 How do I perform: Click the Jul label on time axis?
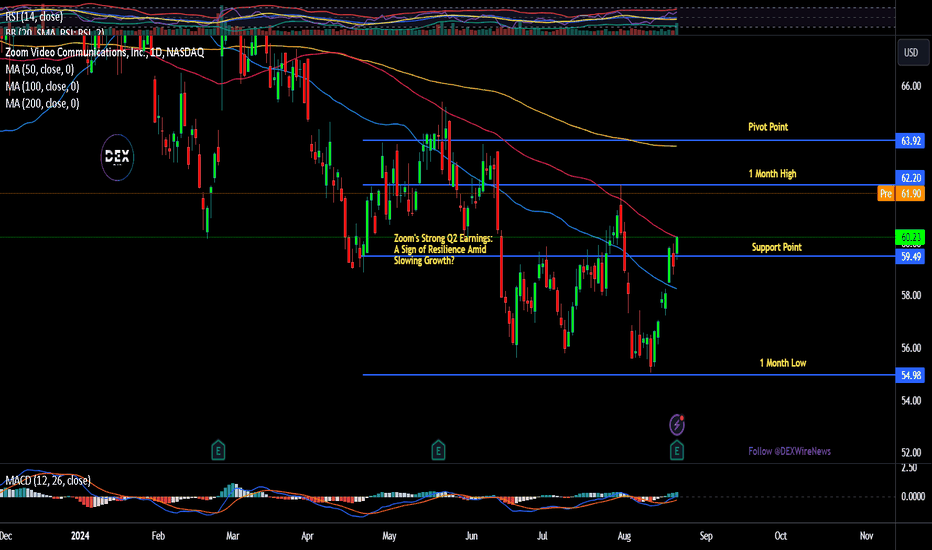(x=542, y=536)
